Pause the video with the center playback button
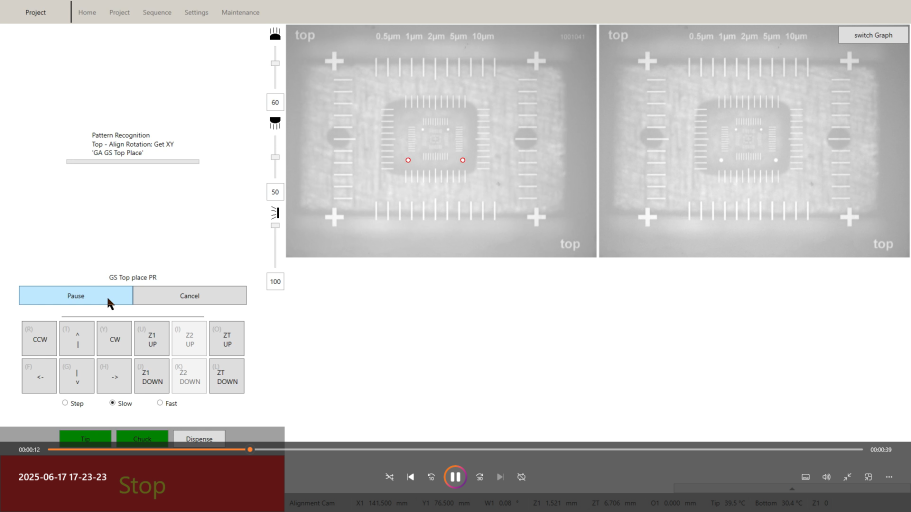The width and height of the screenshot is (911, 512). (455, 477)
